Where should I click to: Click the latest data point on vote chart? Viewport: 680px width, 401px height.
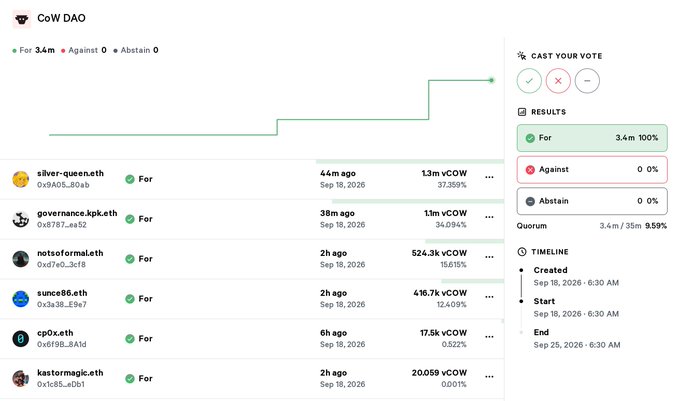click(491, 80)
